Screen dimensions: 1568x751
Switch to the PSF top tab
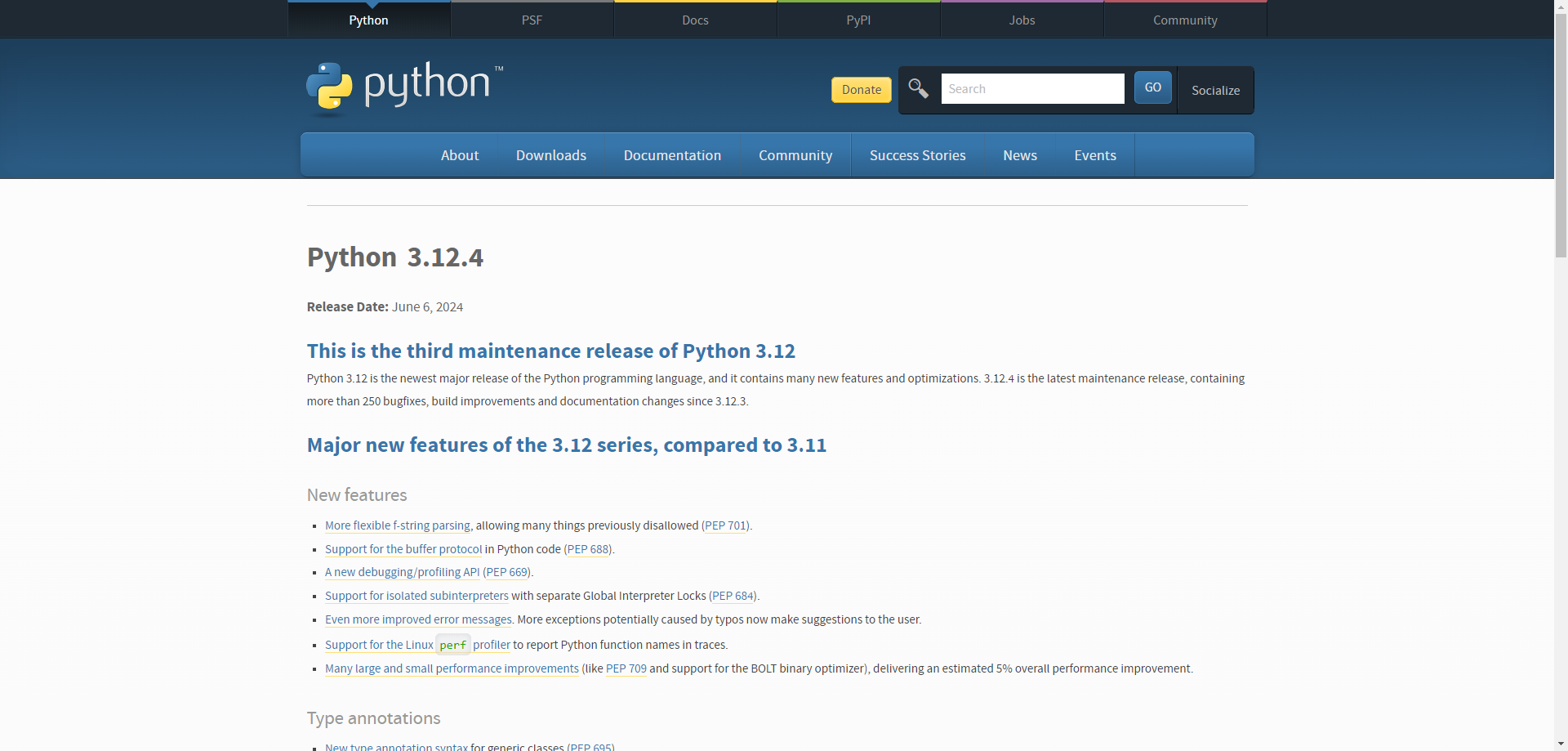(x=532, y=20)
